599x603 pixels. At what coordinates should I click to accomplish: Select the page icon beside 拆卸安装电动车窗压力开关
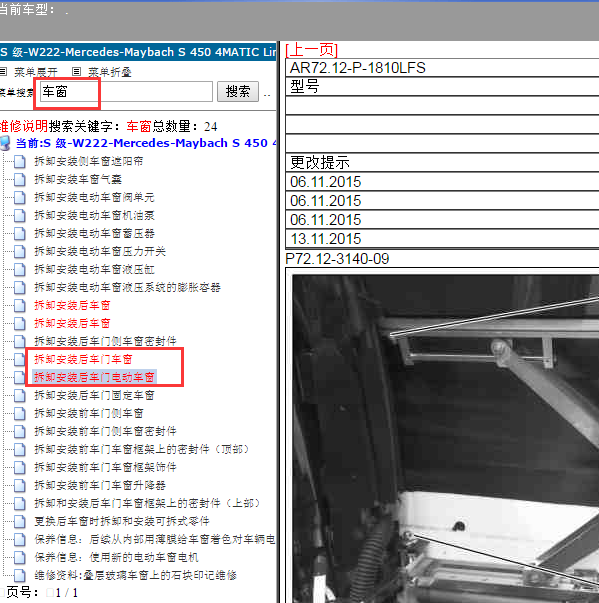click(20, 252)
